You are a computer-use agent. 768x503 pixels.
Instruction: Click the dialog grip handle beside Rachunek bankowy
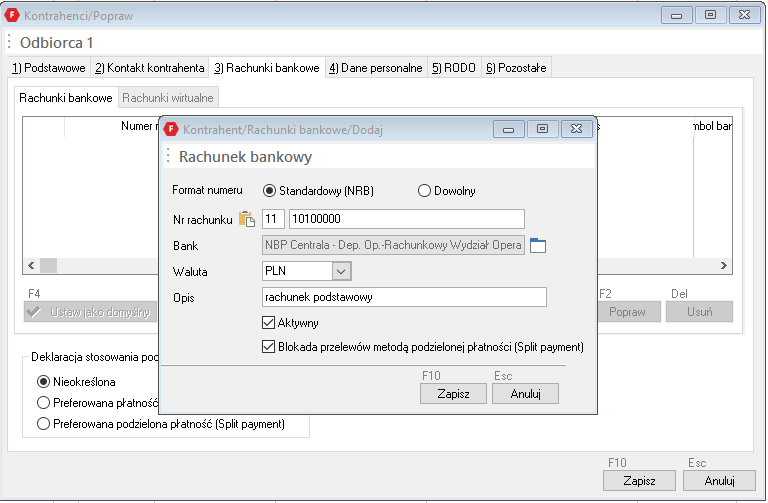point(168,157)
